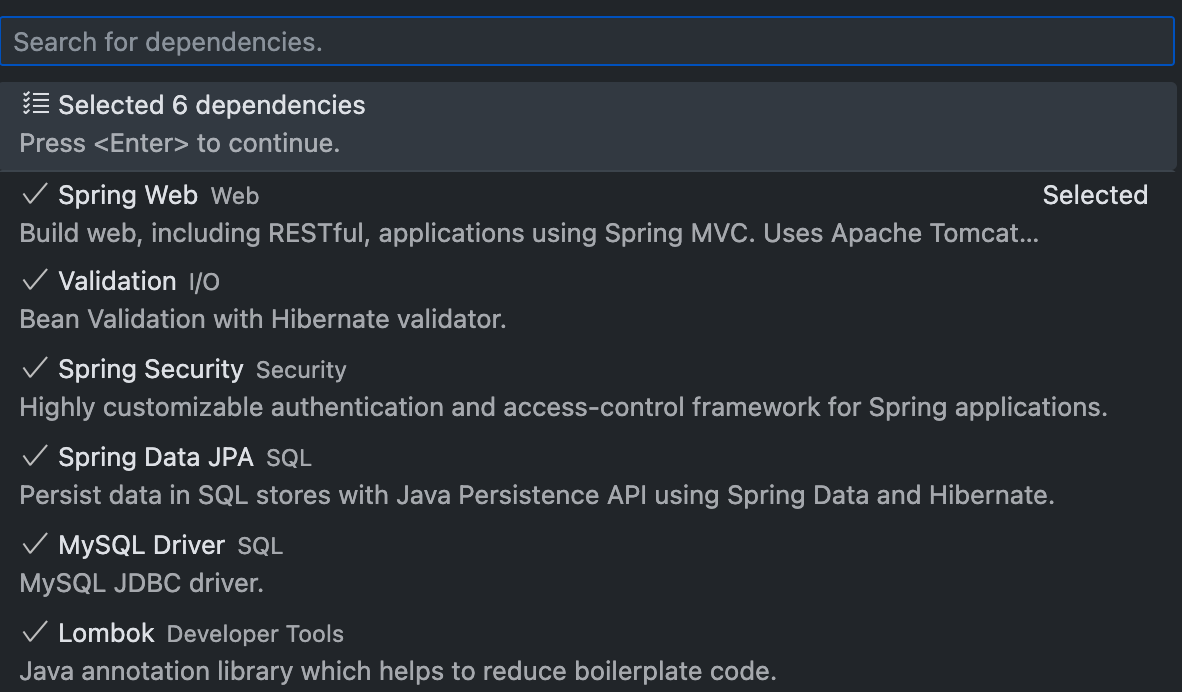Pick the MySQL Driver item name
Screen dimensions: 1182x692
[x=142, y=546]
